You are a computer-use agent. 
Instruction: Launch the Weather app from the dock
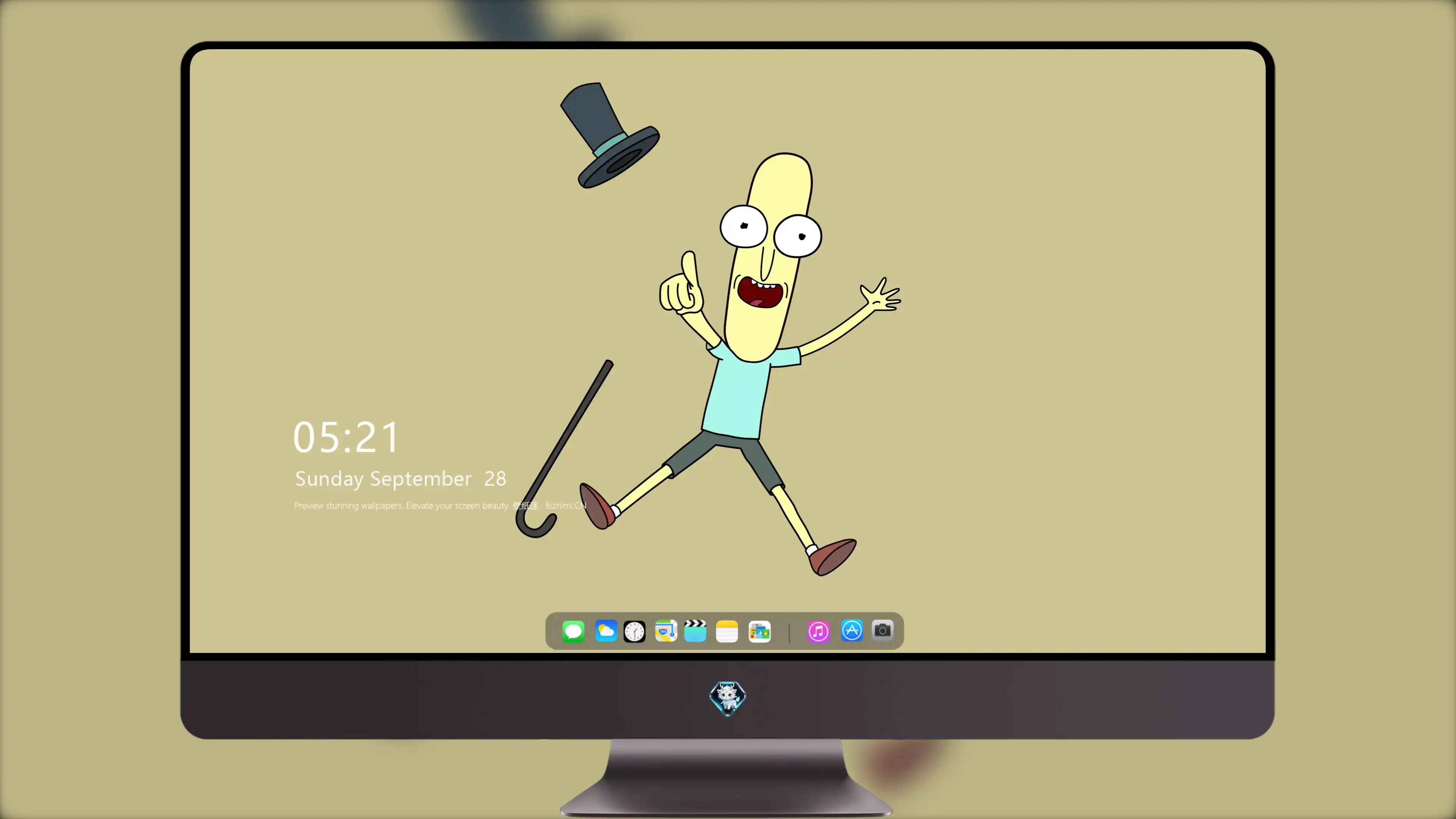pos(606,631)
